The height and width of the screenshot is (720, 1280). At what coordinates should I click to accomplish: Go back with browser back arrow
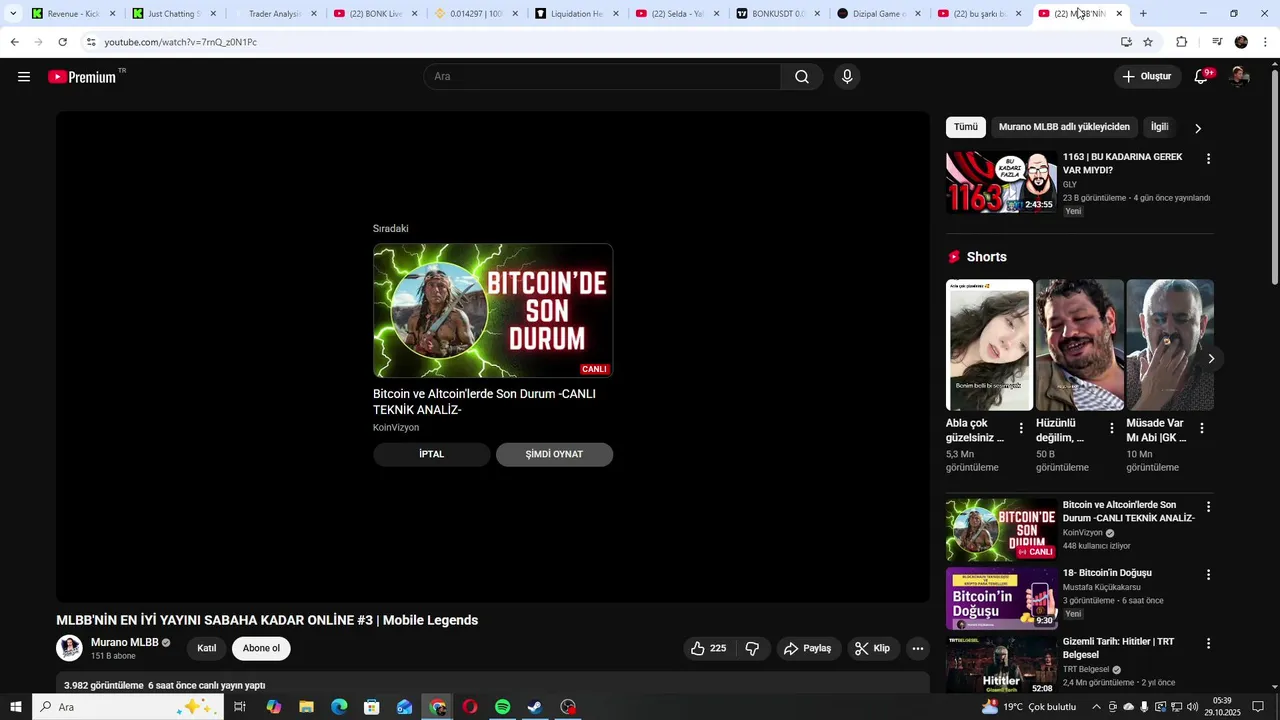click(14, 42)
